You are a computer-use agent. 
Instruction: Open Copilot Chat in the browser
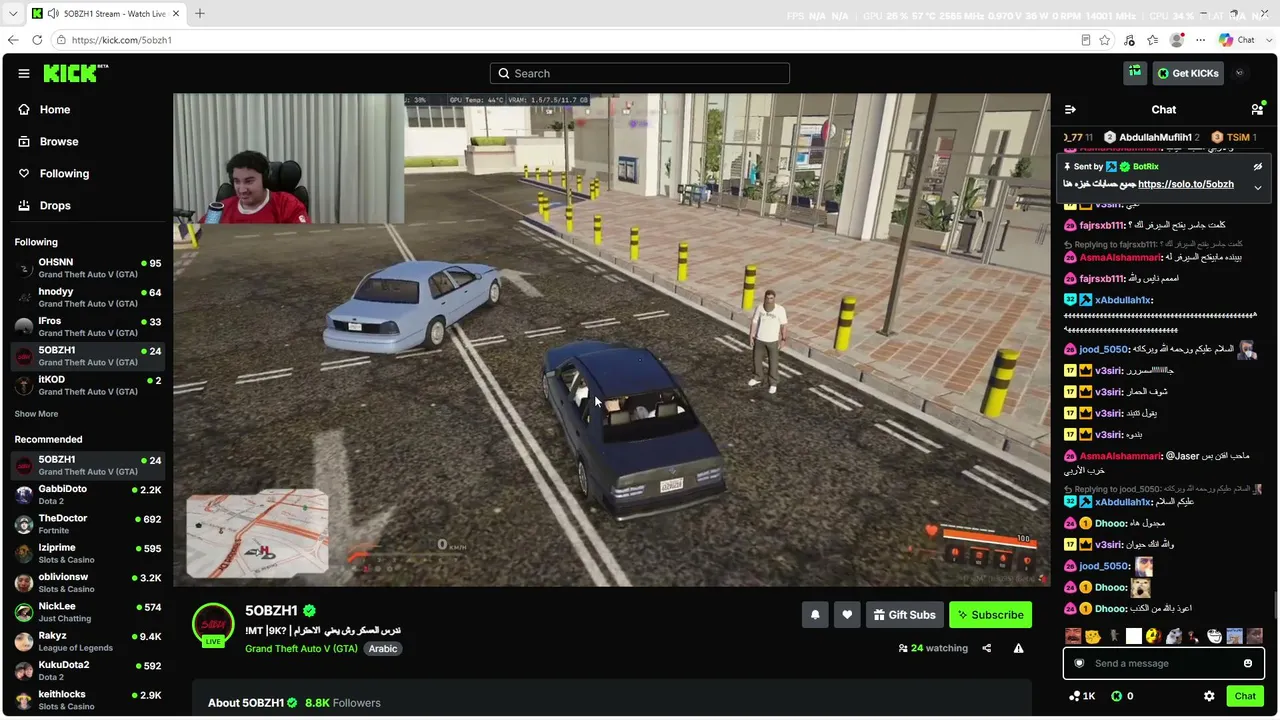click(1237, 40)
